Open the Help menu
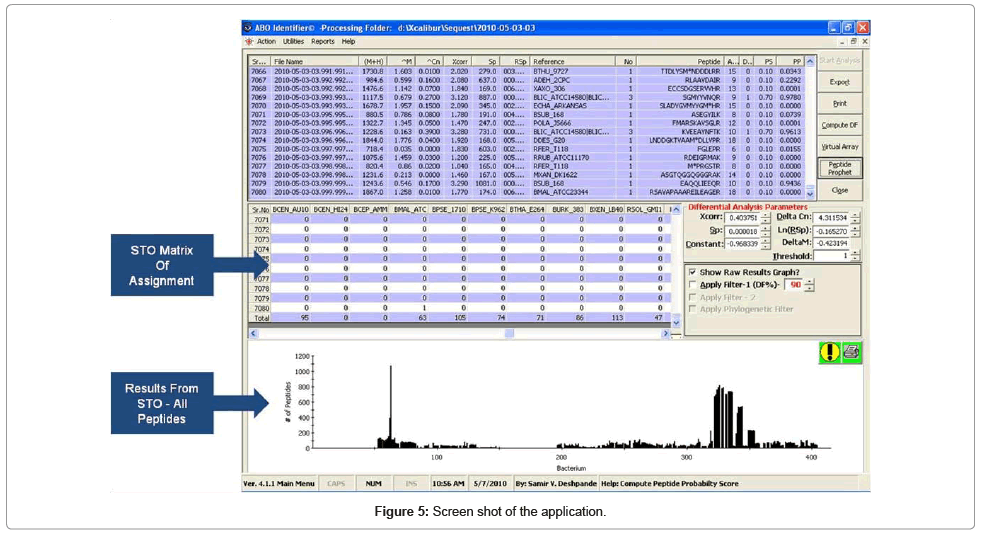 point(348,42)
